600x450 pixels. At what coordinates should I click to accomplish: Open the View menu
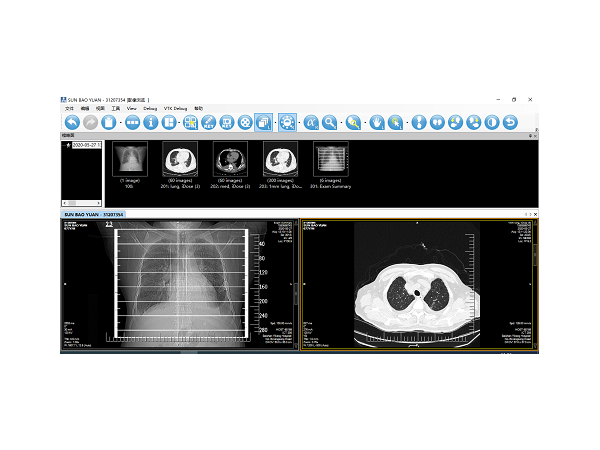tap(131, 108)
